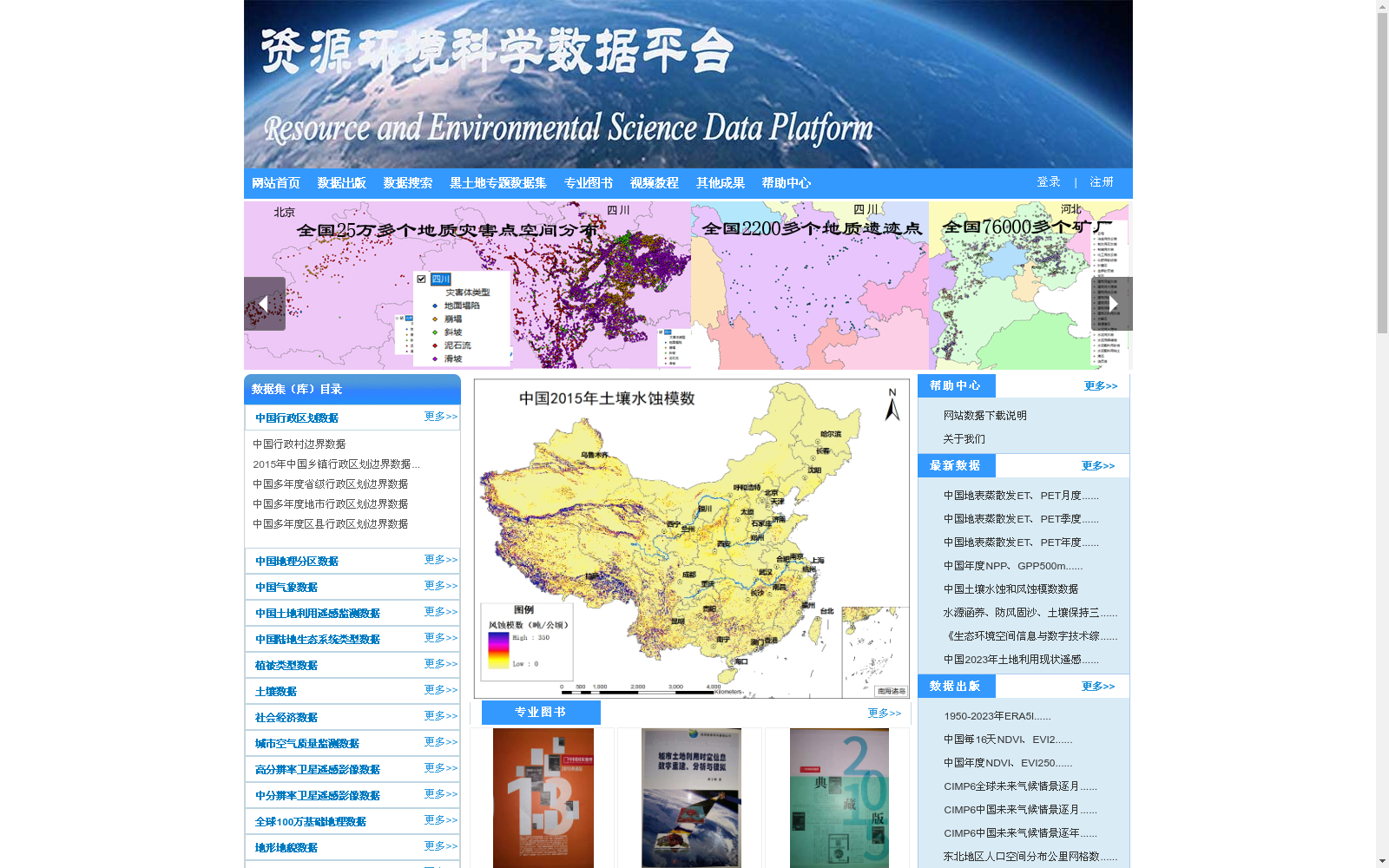Open 中国行政区划数据 category heading
The image size is (1389, 868).
297,418
